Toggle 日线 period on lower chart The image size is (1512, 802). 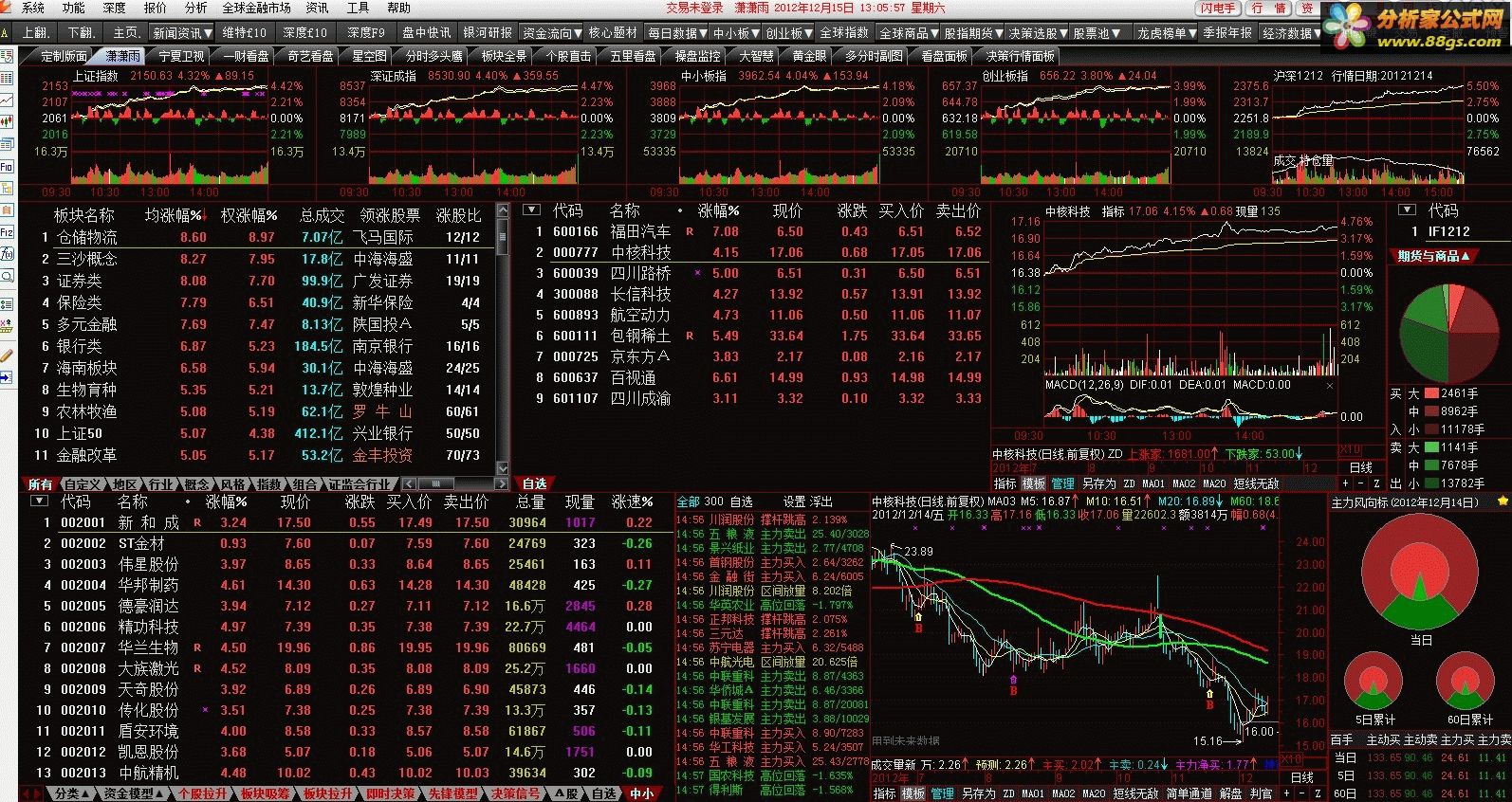[1302, 777]
